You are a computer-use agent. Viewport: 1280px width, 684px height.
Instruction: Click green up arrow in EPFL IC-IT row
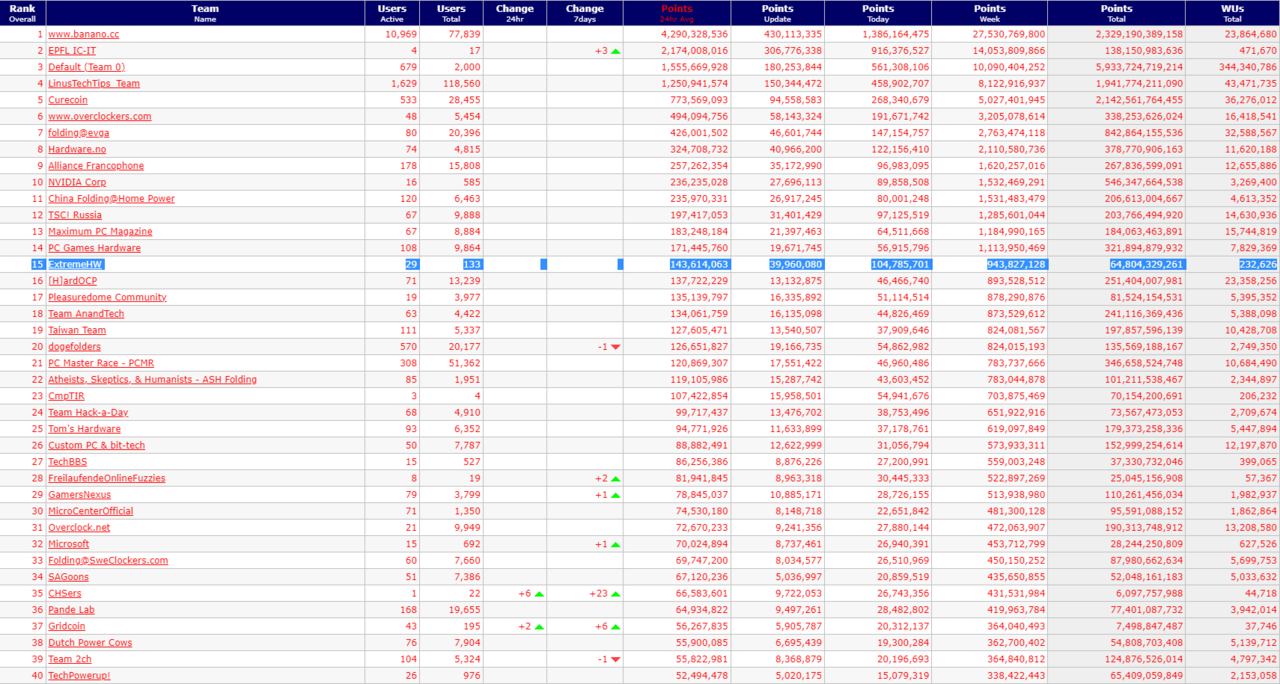616,51
